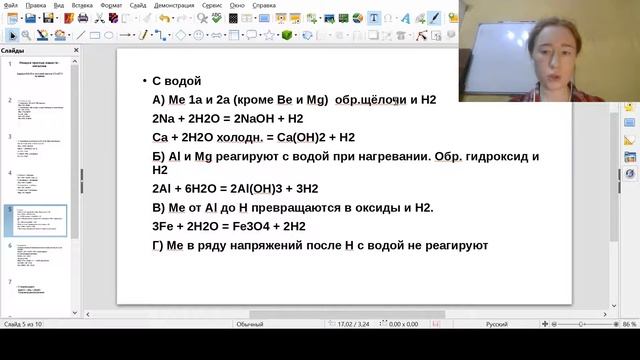This screenshot has width=640, height=360.
Task: Click the zoom slider handle in status bar
Action: pyautogui.click(x=581, y=324)
